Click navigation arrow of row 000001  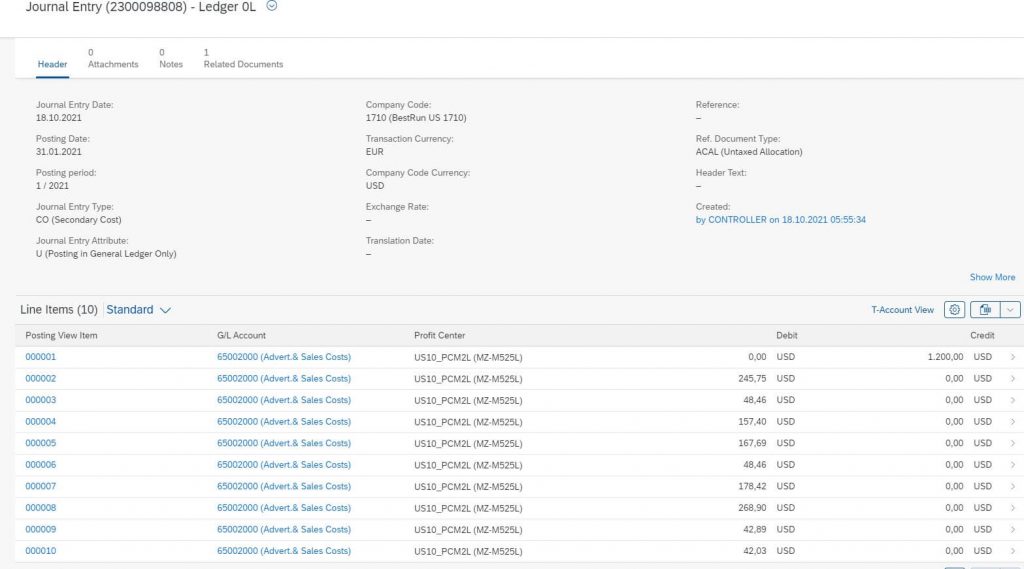1013,357
